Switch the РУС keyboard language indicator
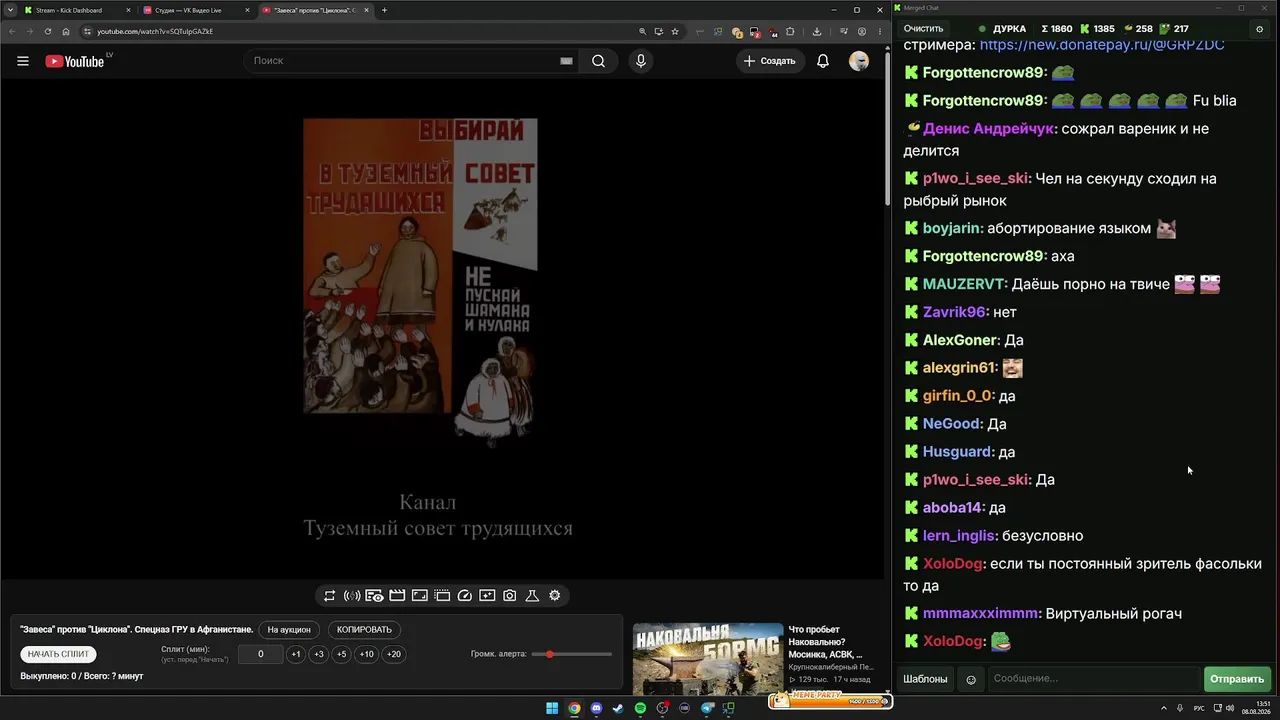The height and width of the screenshot is (720, 1280). click(x=1199, y=708)
